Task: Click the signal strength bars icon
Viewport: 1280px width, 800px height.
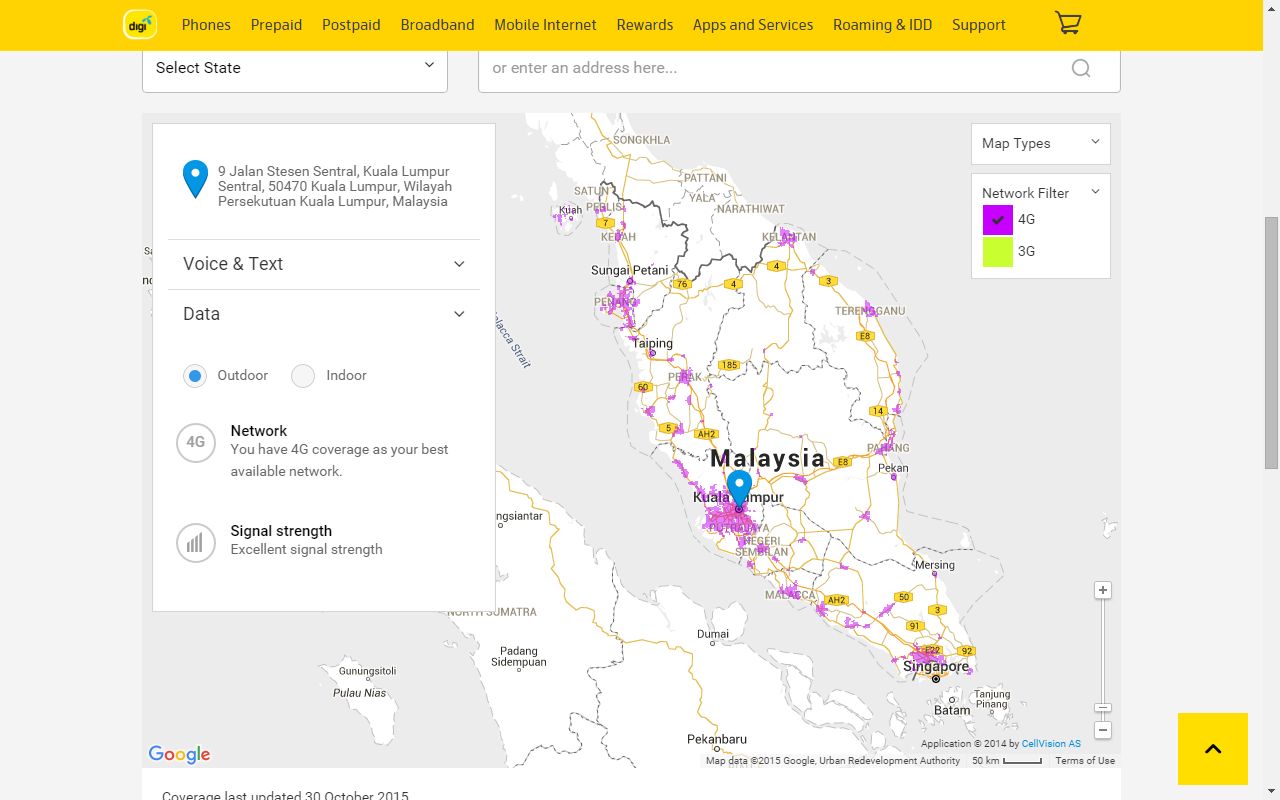Action: [196, 543]
